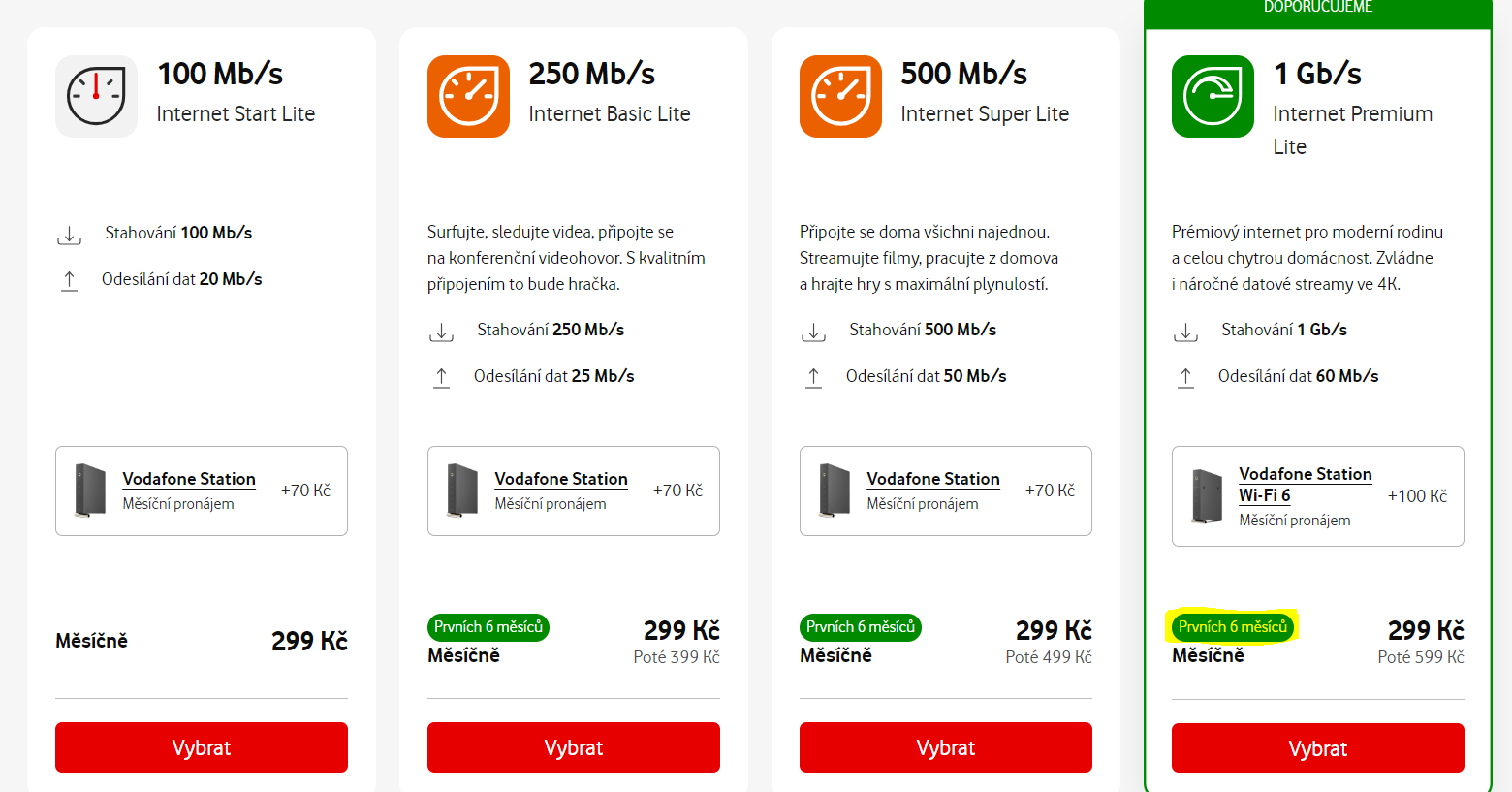The width and height of the screenshot is (1512, 792).
Task: Click Prvních 6 měsíců badge on Basic Lite
Action: [488, 627]
